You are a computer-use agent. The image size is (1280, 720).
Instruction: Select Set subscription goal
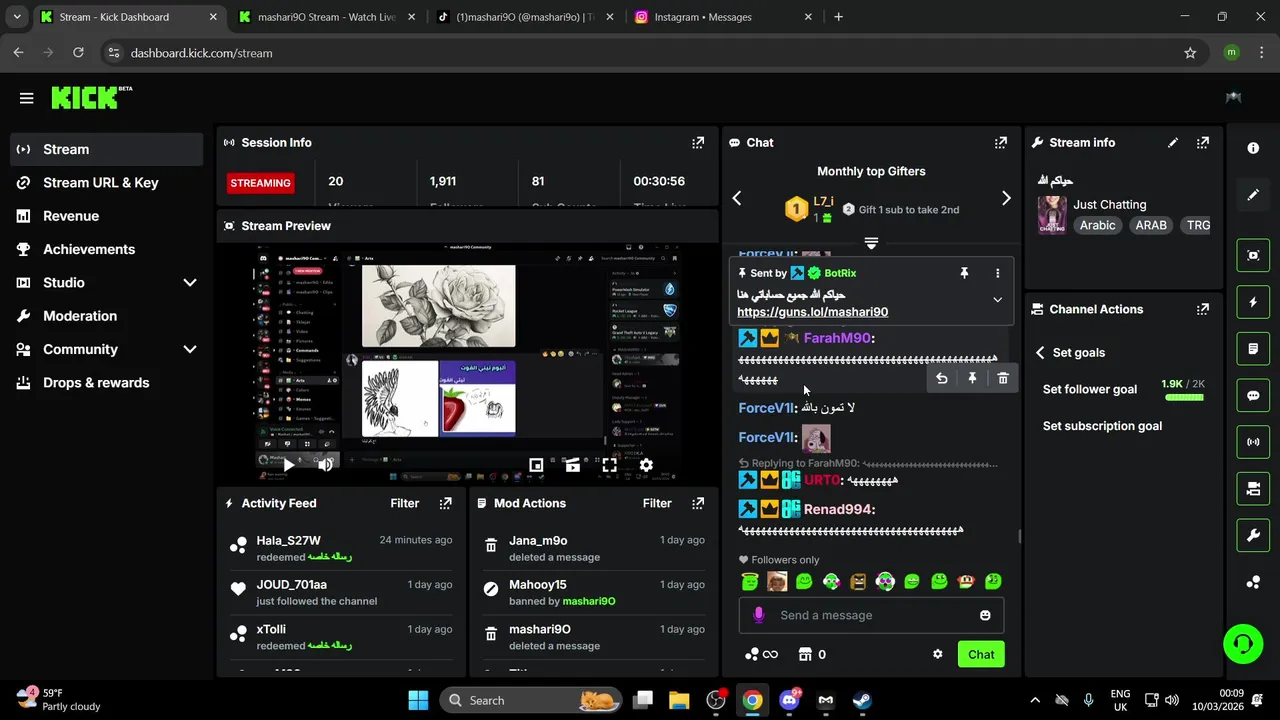[x=1102, y=426]
